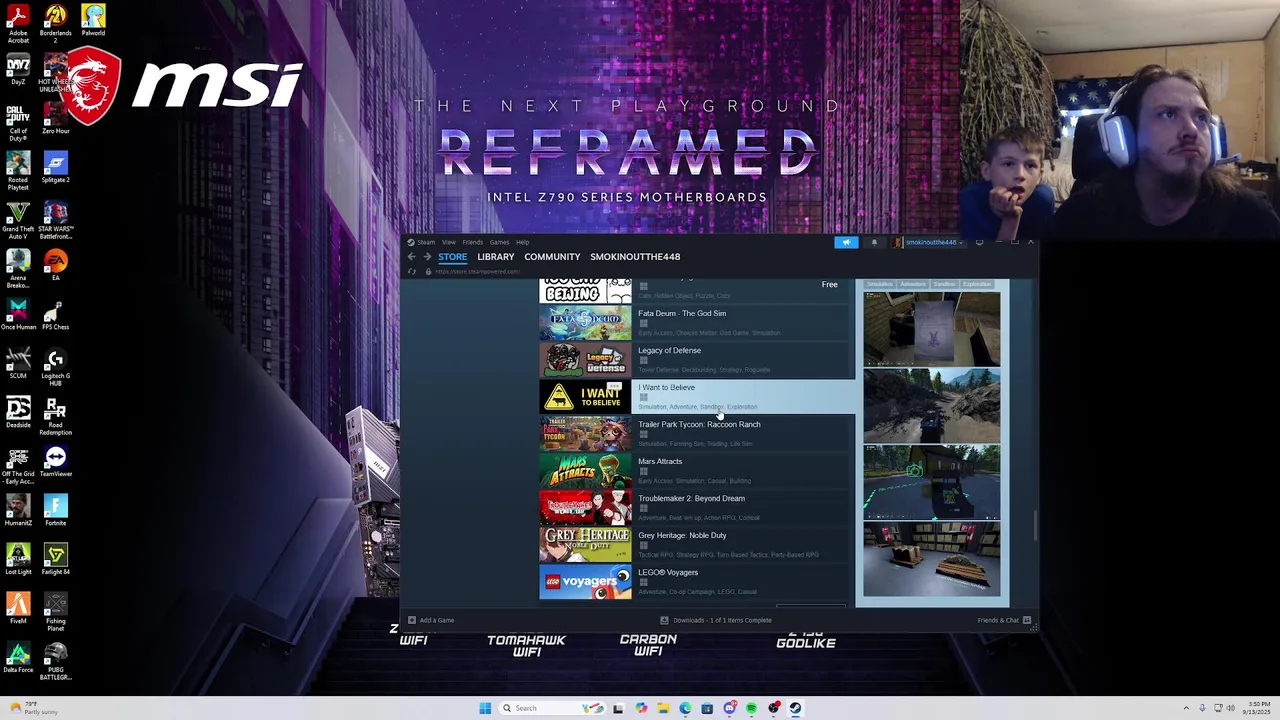This screenshot has height=720, width=1280.
Task: Open Fata Deum - The God Sim
Action: tap(697, 323)
